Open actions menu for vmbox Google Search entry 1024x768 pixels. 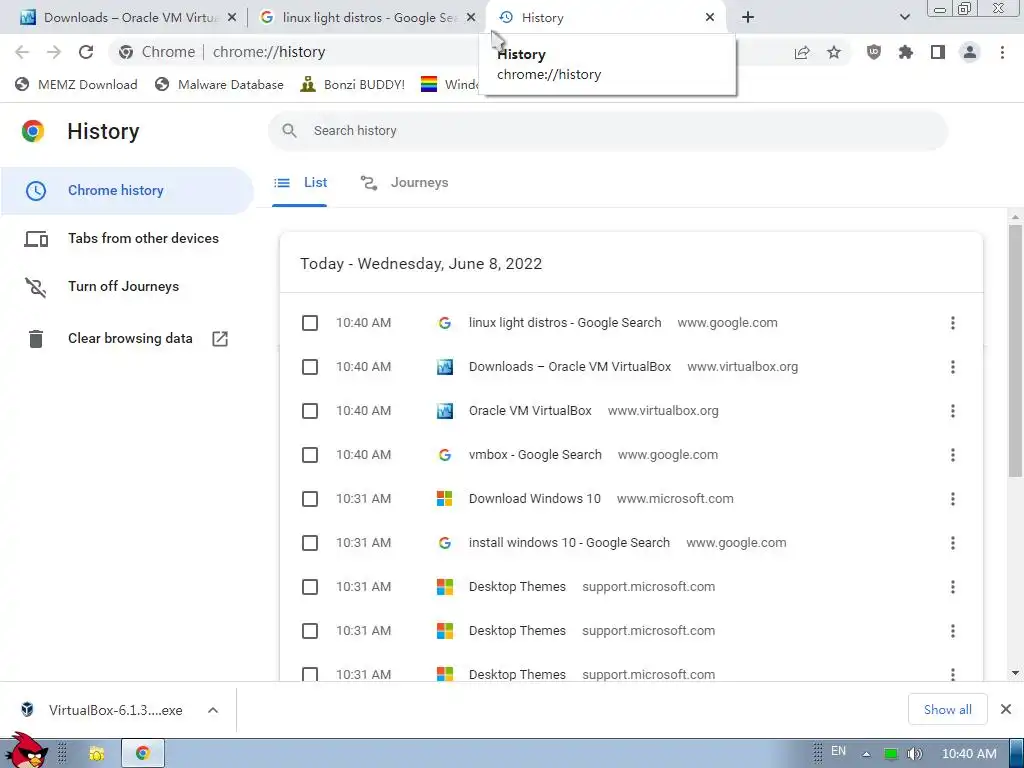(x=953, y=455)
